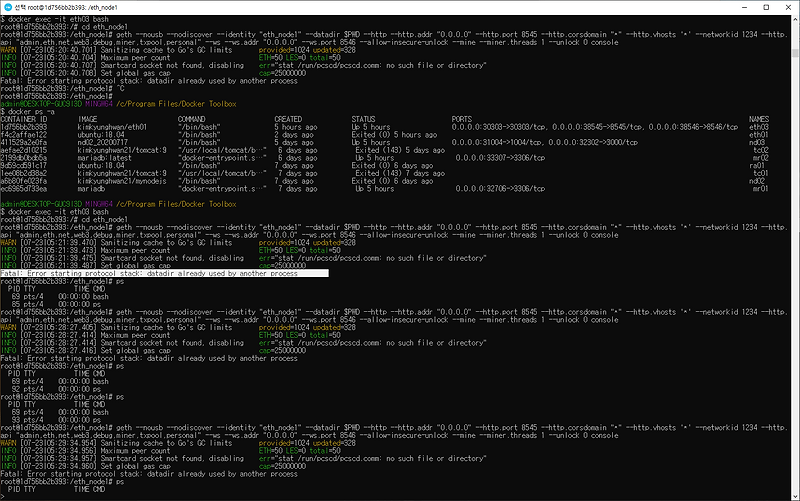Screen dimensions: 800x501
Task: Click the status 'Exited (143) 5 days ago'
Action: pyautogui.click(x=400, y=150)
